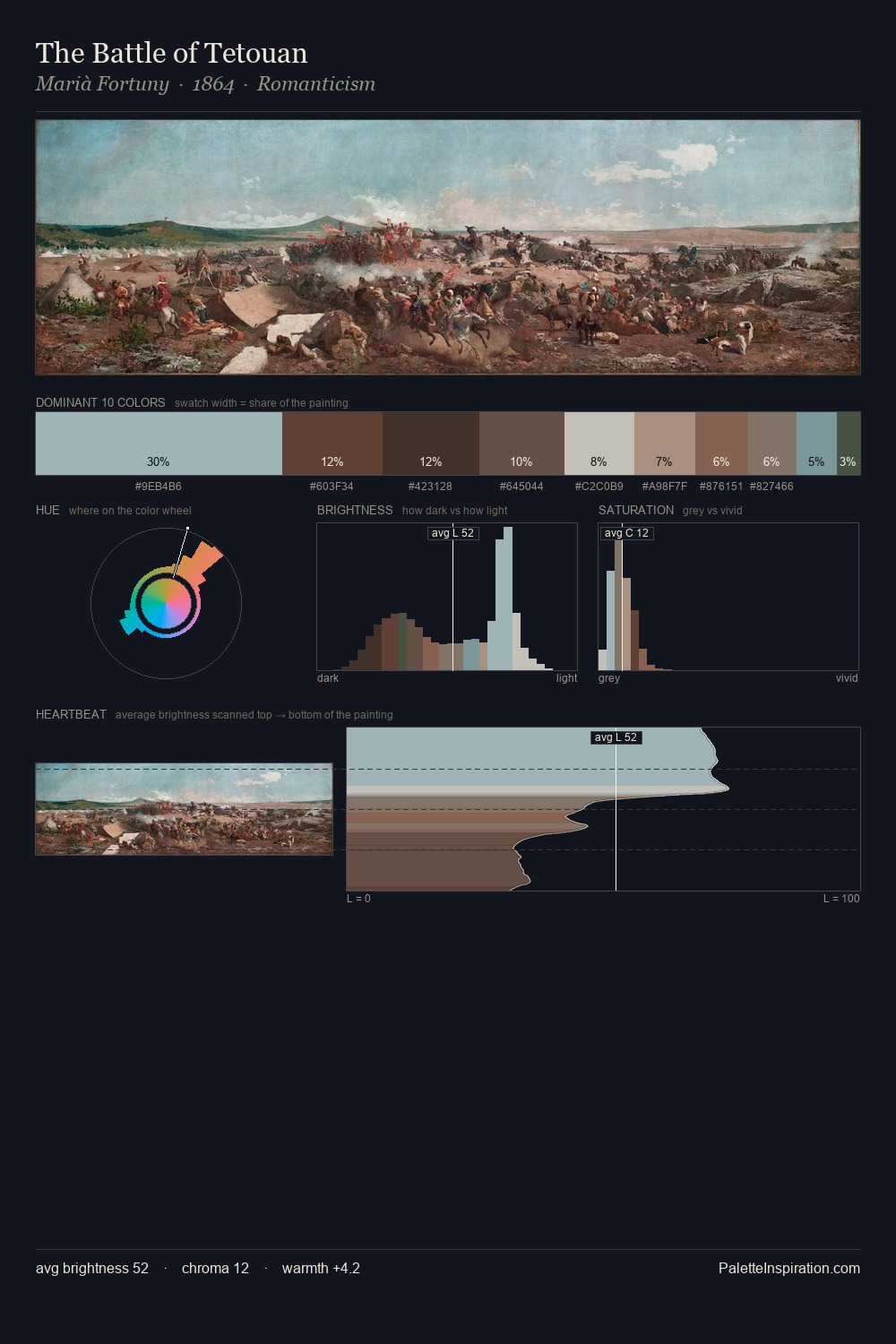896x1344 pixels.
Task: Click the 3% dark green swatch
Action: pos(849,444)
